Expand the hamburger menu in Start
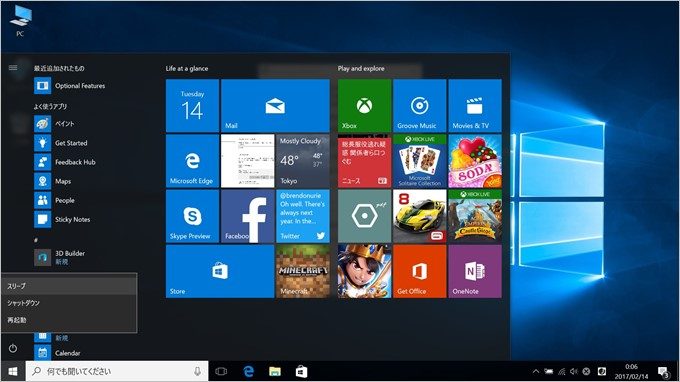This screenshot has width=680, height=382. click(13, 68)
